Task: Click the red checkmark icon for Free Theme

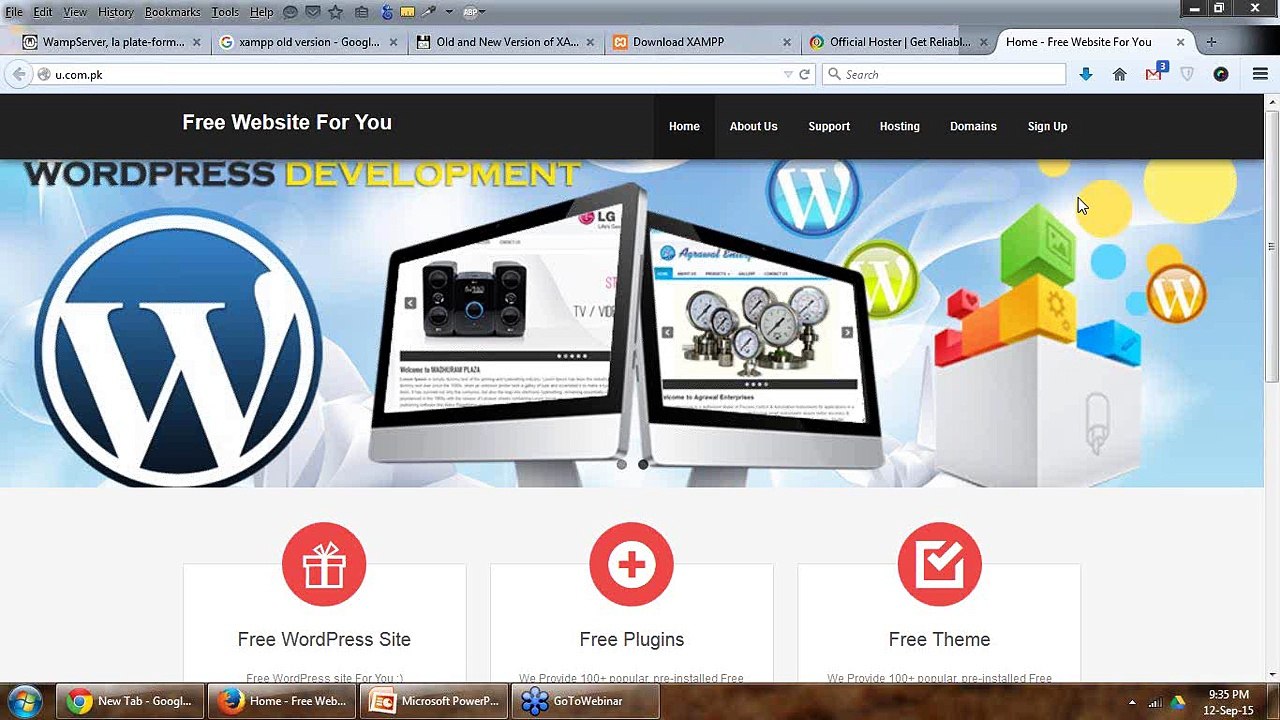Action: click(x=939, y=564)
